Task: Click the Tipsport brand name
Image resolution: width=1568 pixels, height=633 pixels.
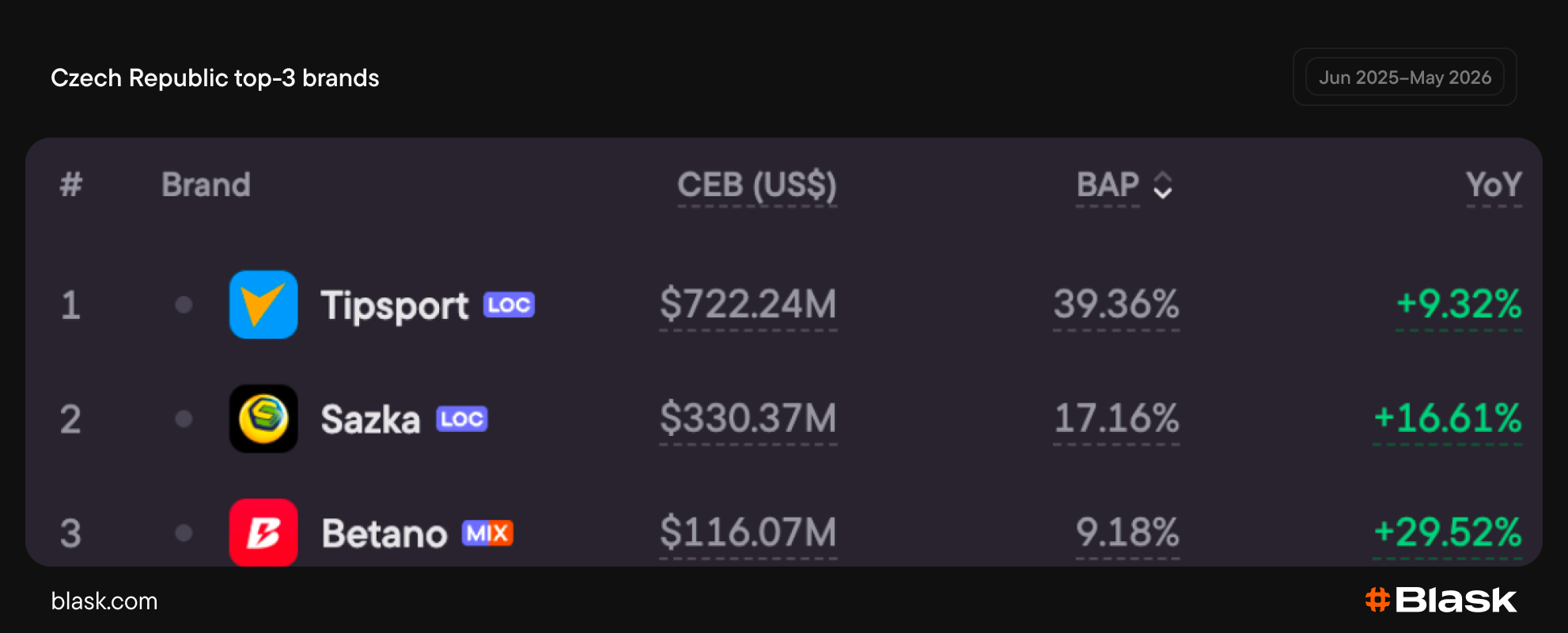Action: pyautogui.click(x=395, y=306)
